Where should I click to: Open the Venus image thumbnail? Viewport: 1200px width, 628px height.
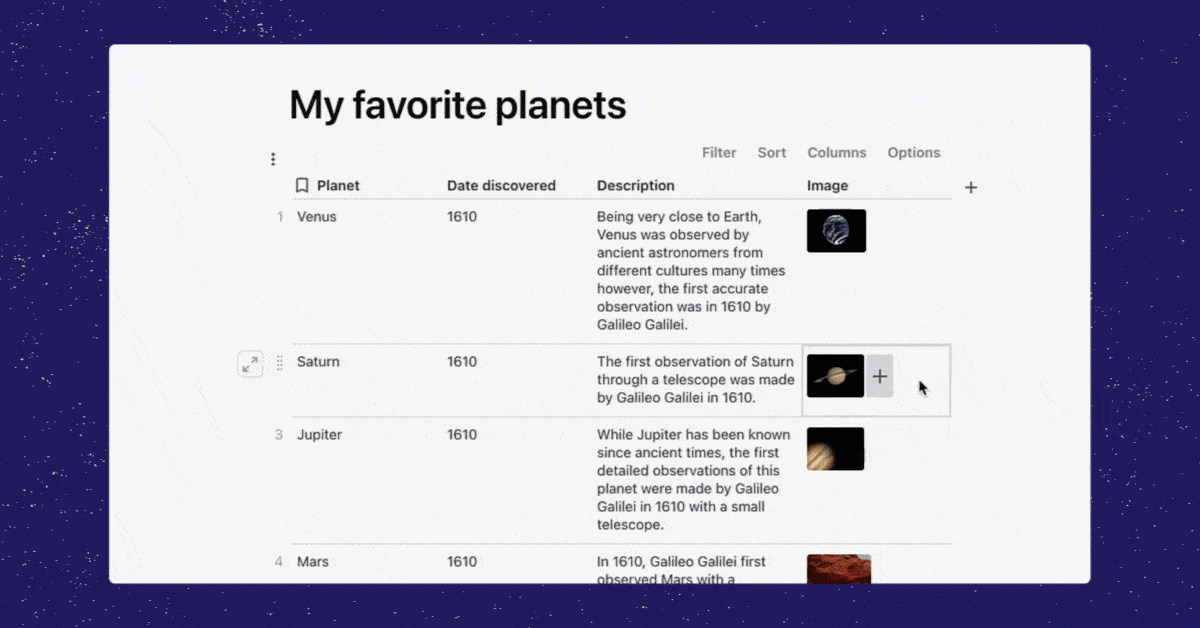(x=836, y=231)
